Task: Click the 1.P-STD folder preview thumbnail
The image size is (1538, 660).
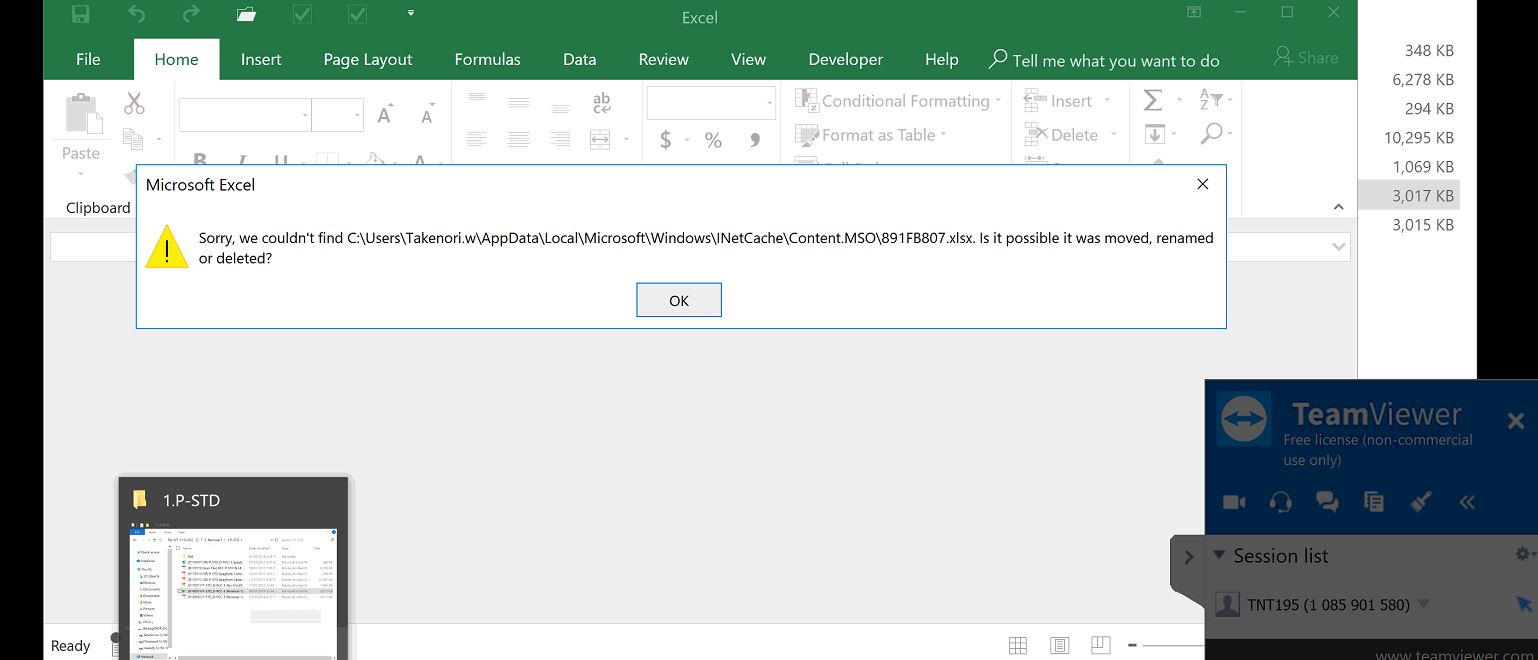Action: 235,570
